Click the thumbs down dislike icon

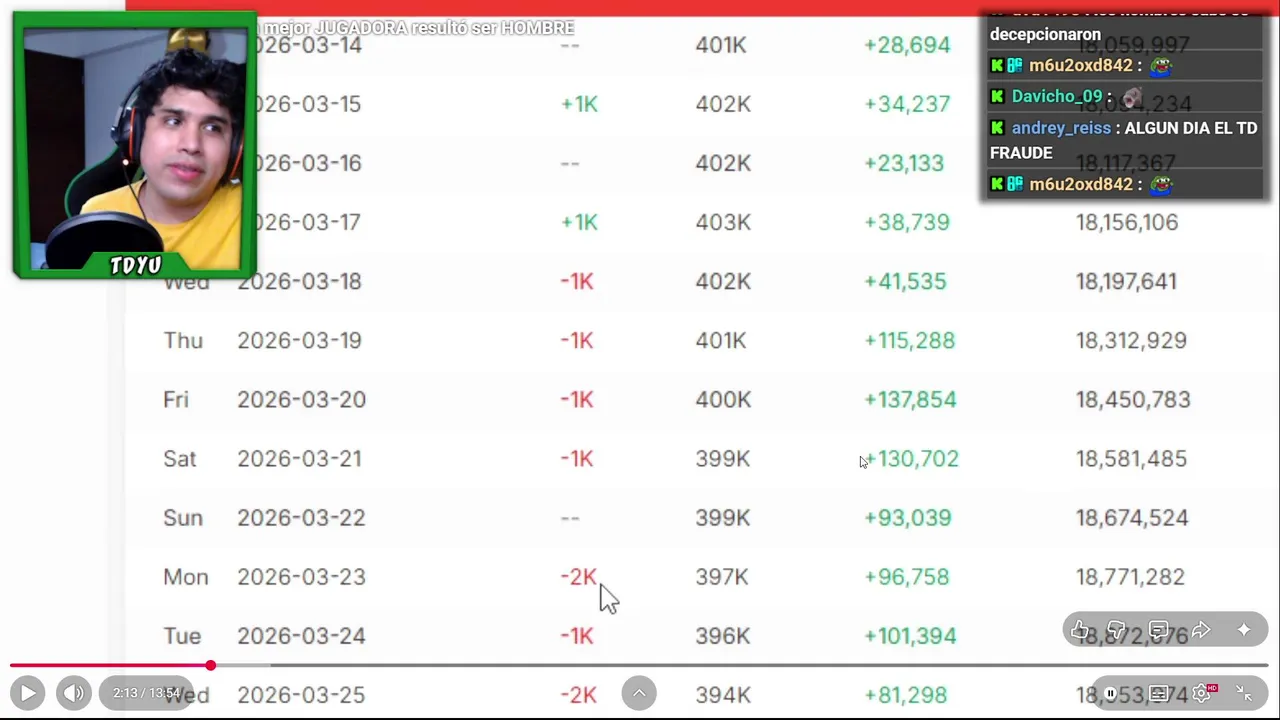1117,630
